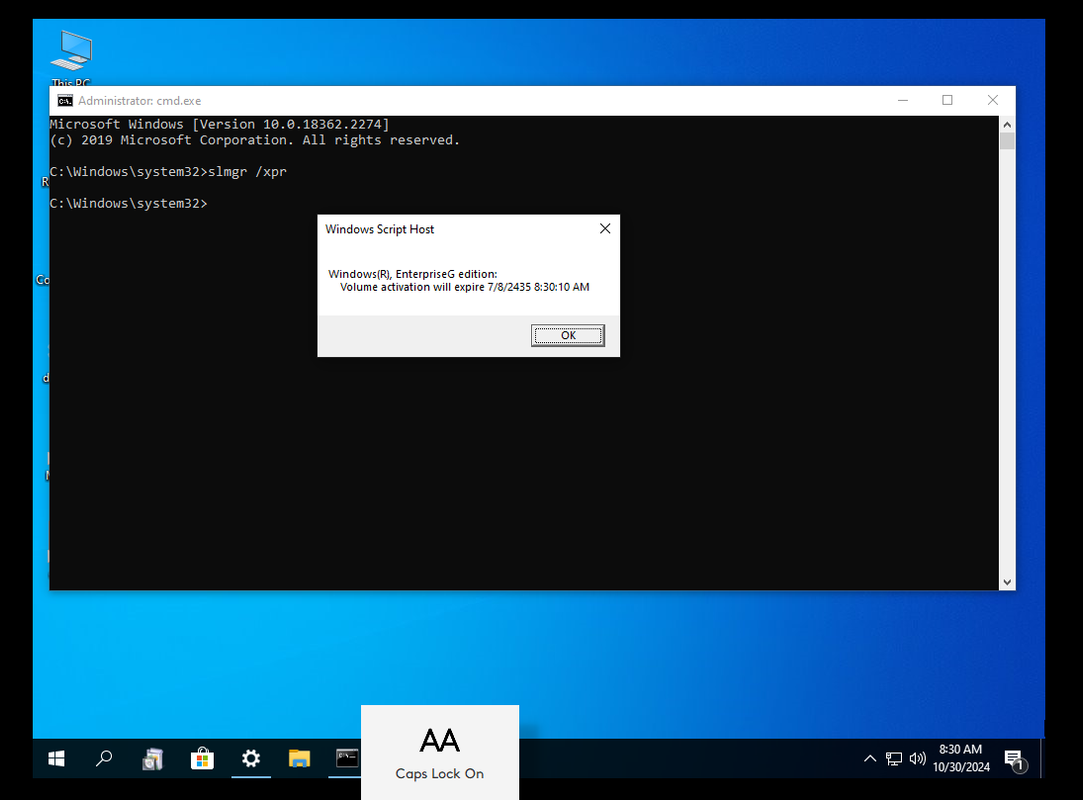Click OK in the Windows Script Host dialog
Viewport: 1083px width, 800px height.
point(568,335)
